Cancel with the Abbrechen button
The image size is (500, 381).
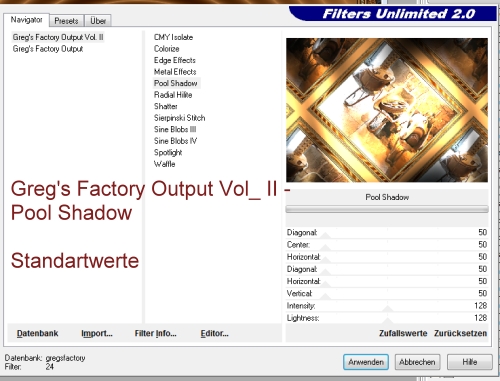coord(417,362)
